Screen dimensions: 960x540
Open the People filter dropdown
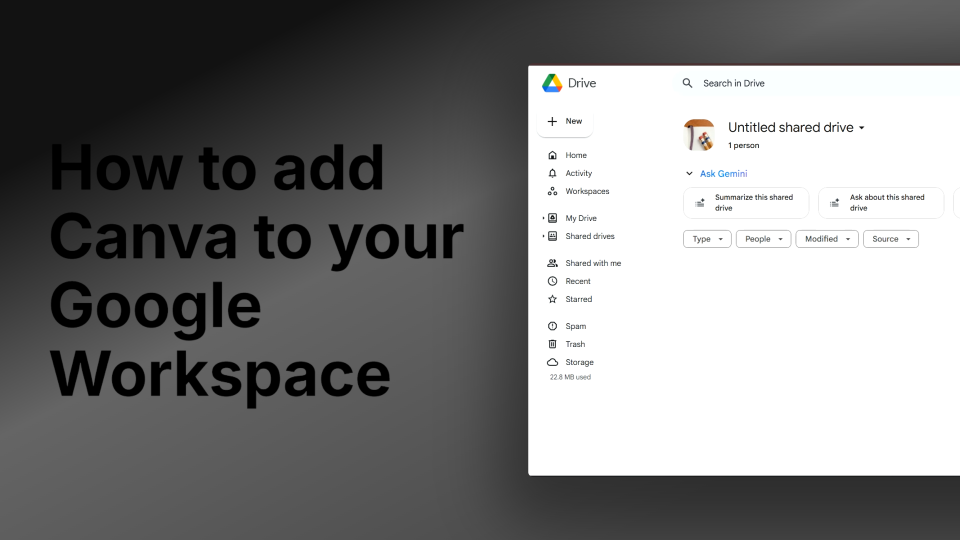(x=763, y=239)
